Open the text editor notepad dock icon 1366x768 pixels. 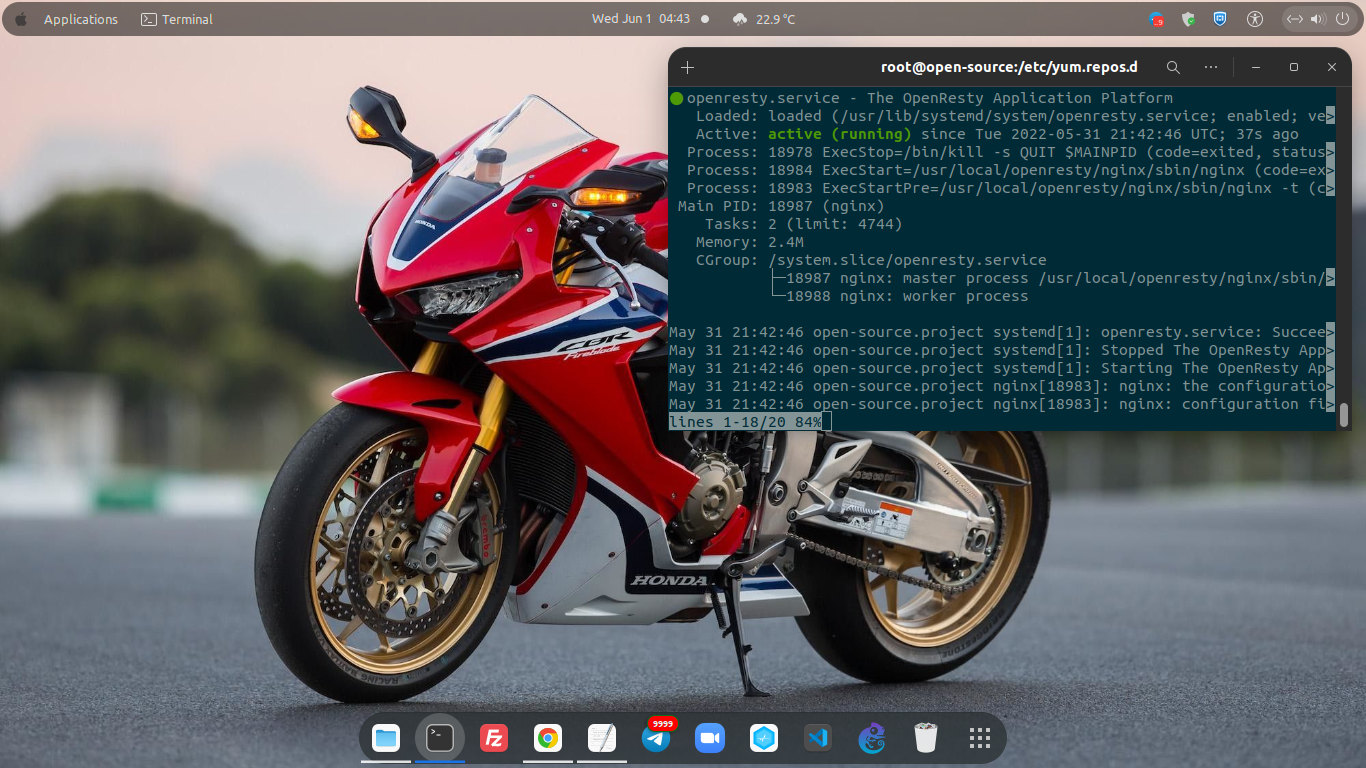602,739
